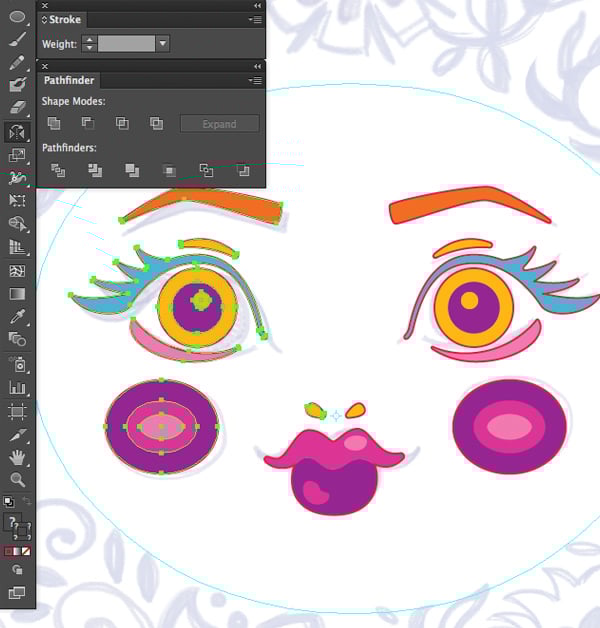Click the Unite shape mode
600x628 pixels.
(54, 123)
